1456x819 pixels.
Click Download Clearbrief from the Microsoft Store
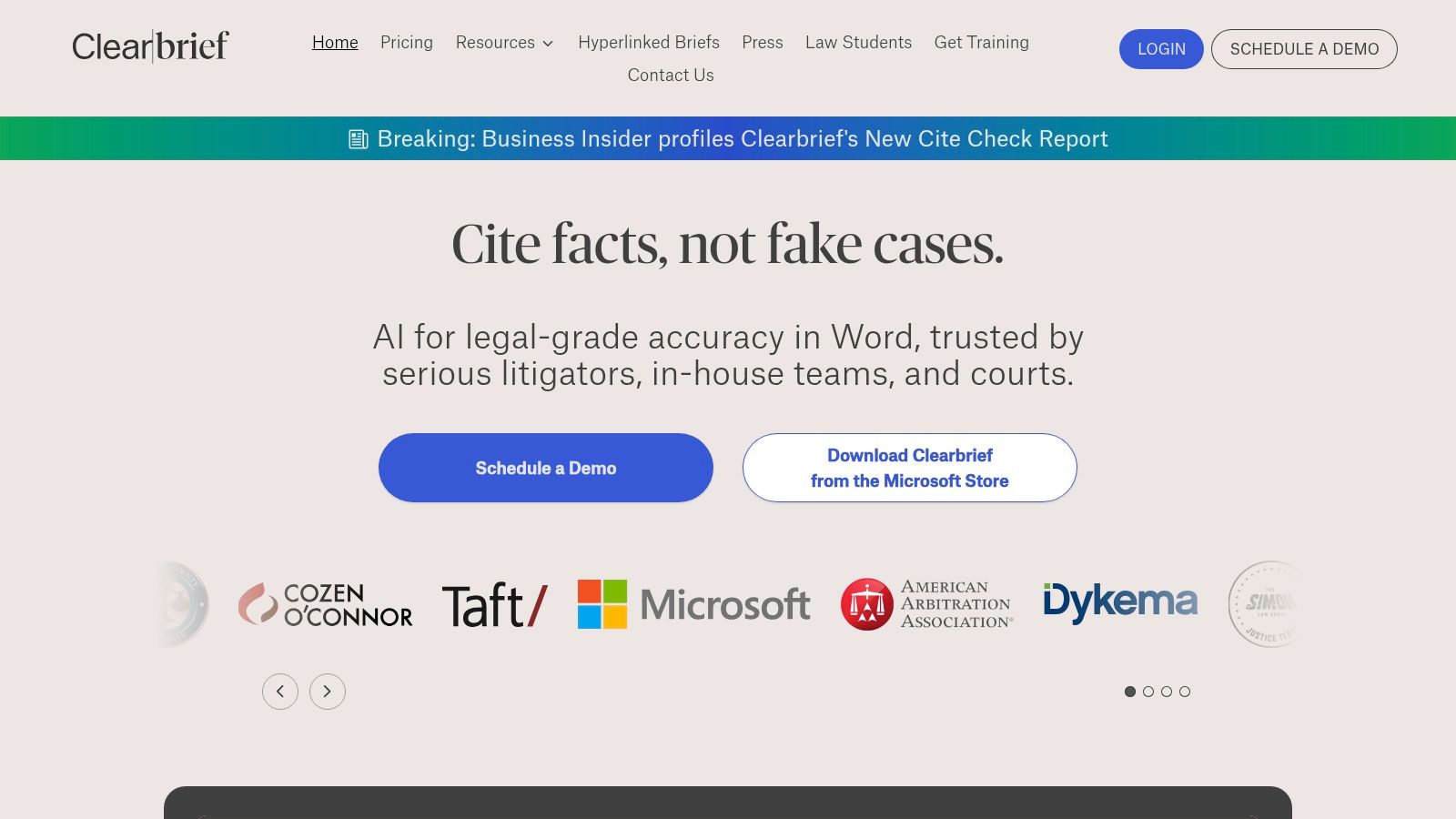[x=908, y=467]
